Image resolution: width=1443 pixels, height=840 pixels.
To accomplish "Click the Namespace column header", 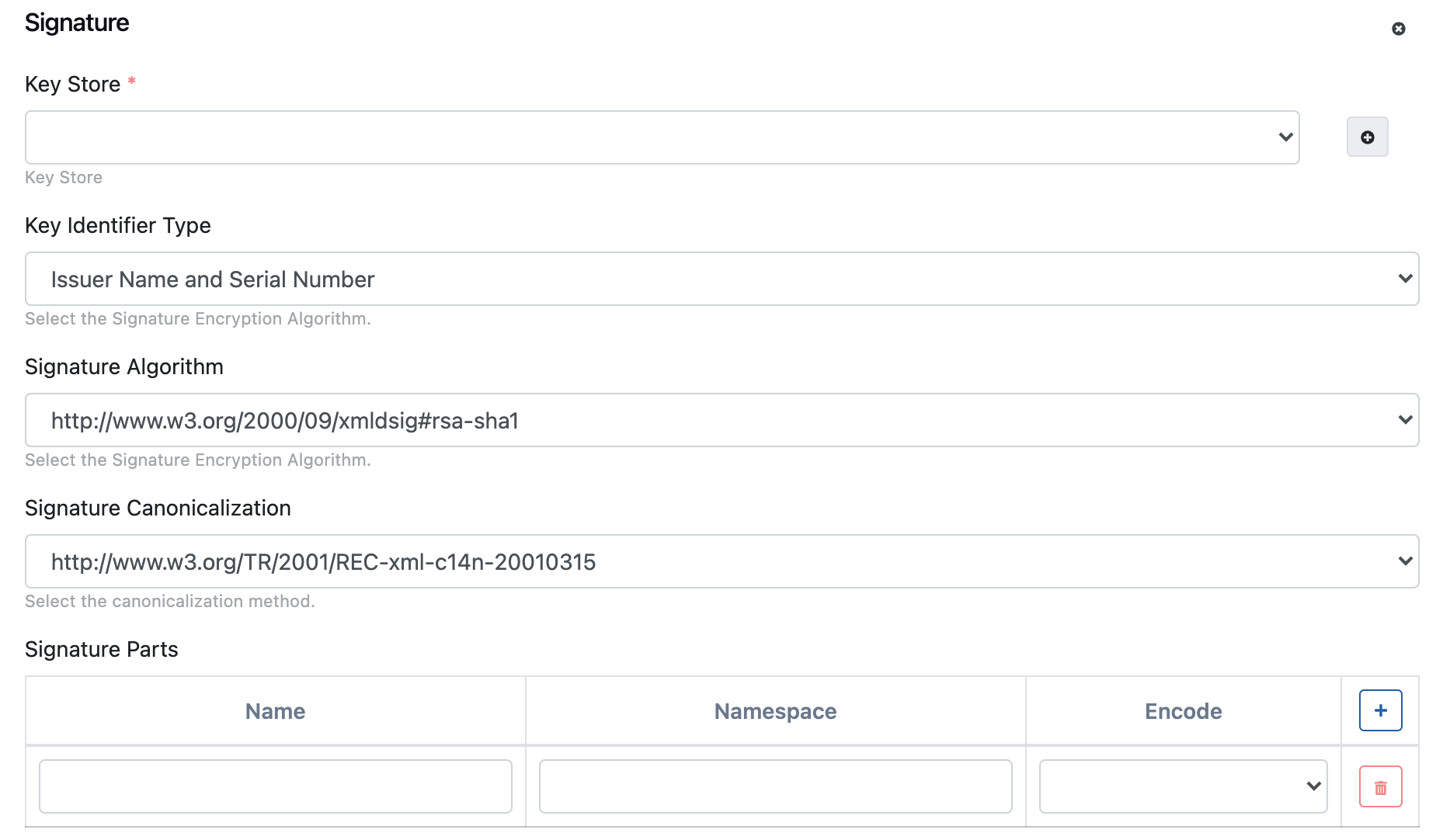I will pyautogui.click(x=775, y=711).
